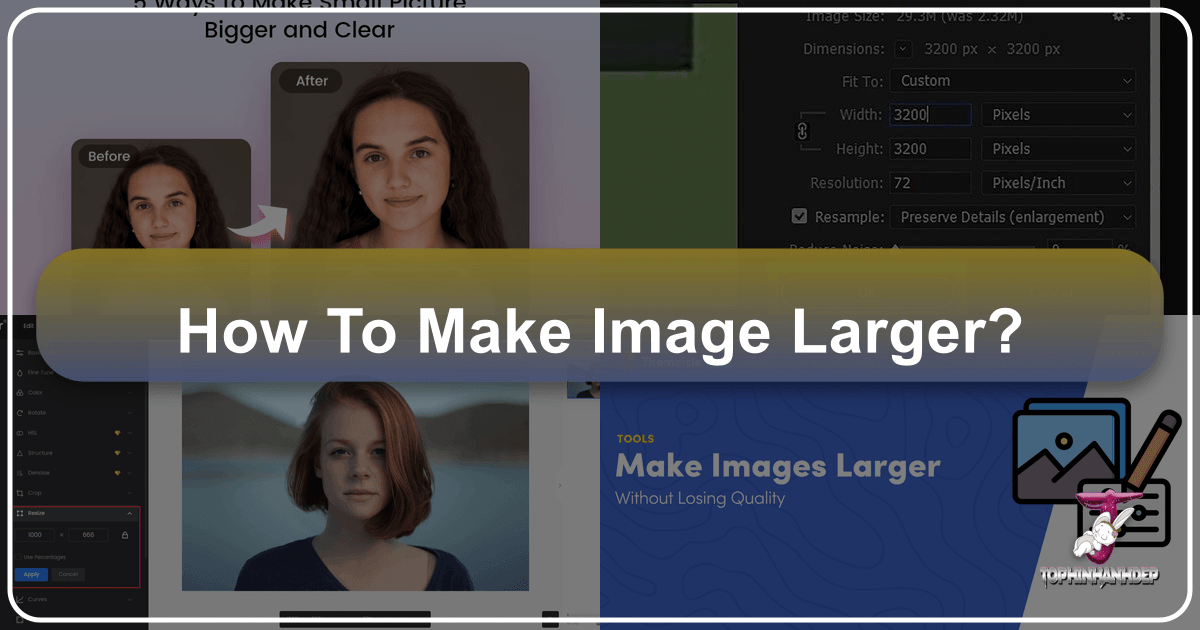Open the Fit To dropdown showing Custom

click(1012, 80)
